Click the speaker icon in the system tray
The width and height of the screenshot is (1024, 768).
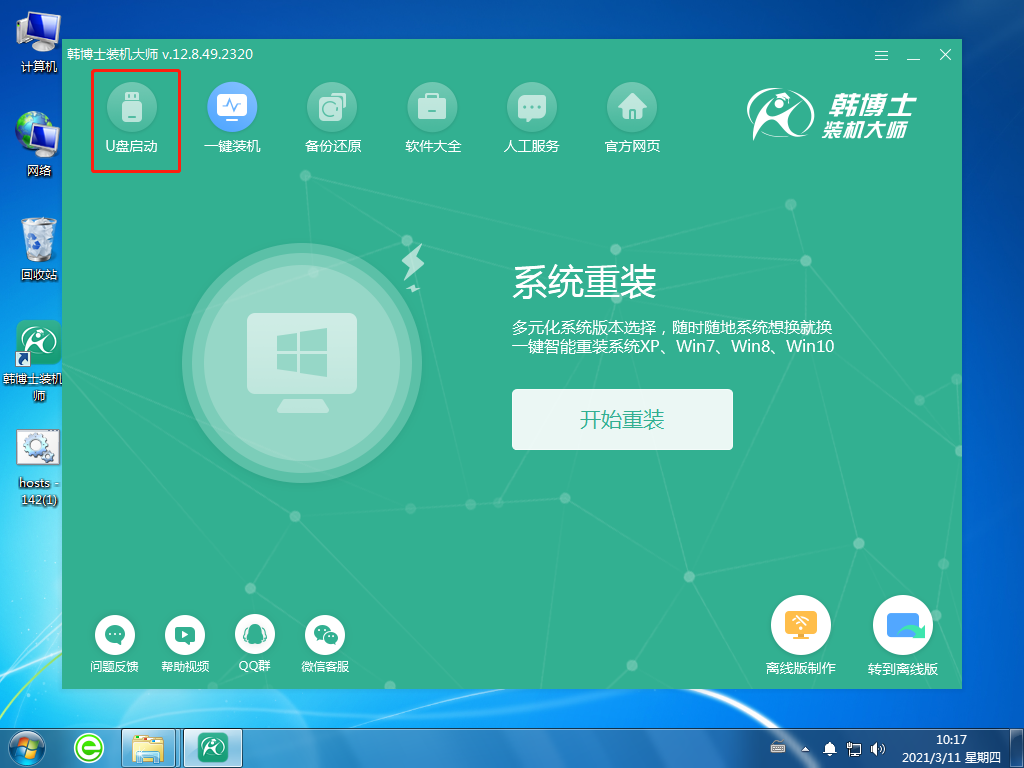click(878, 747)
